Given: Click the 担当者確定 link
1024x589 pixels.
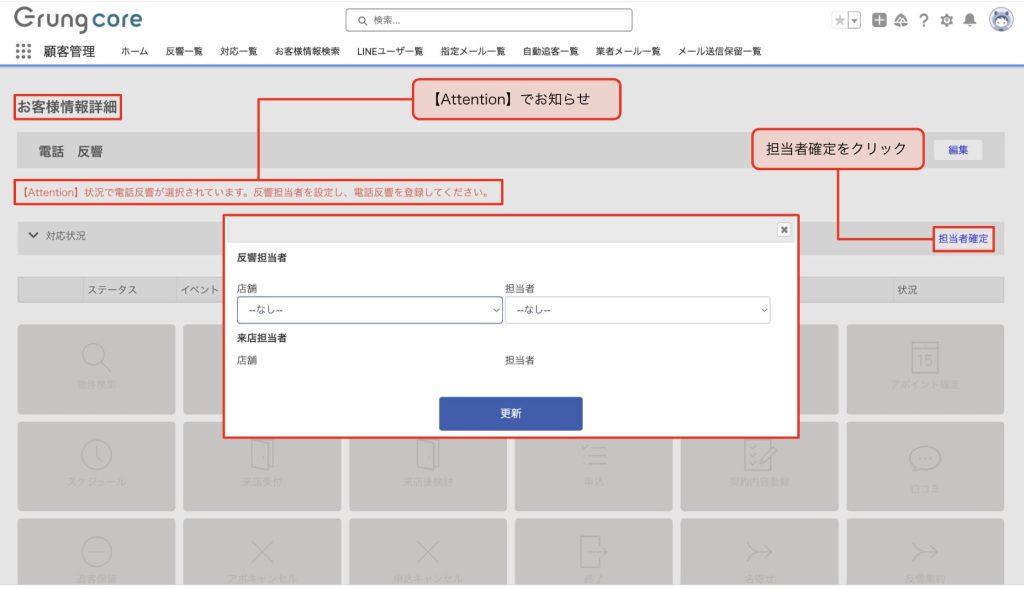Looking at the screenshot, I should (962, 240).
